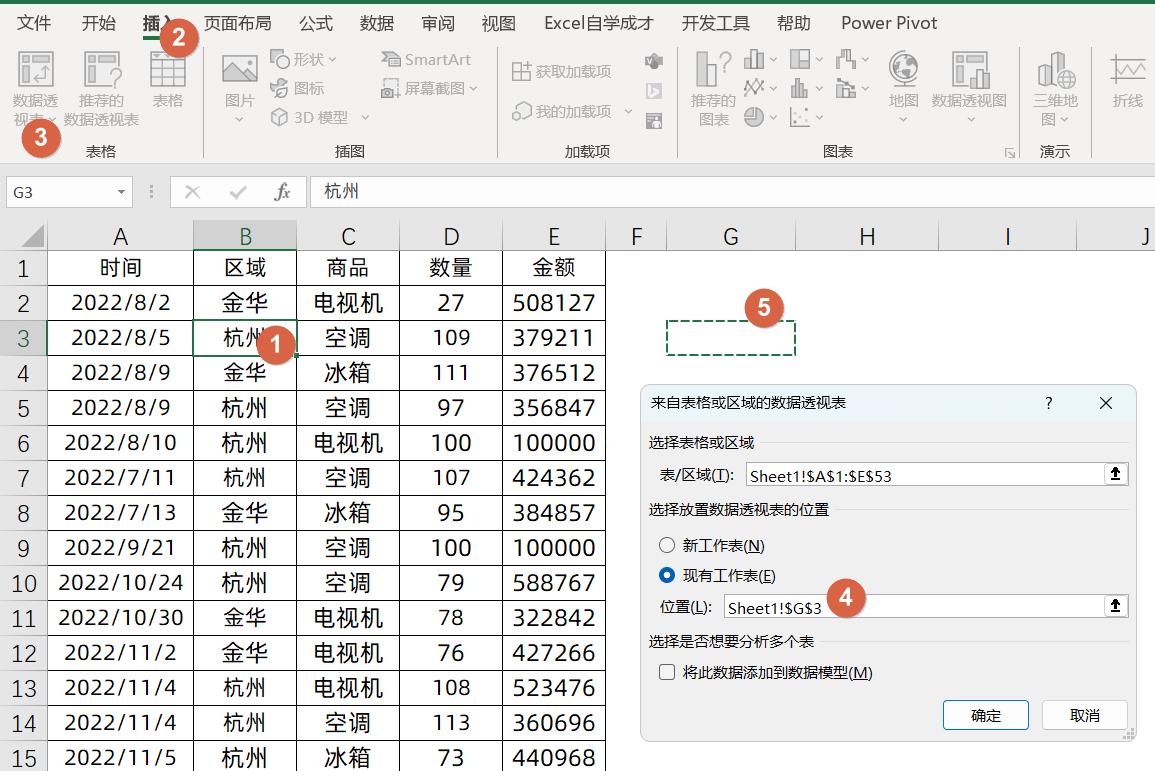Switch to the 数据 ribbon tab
The image size is (1155, 771).
(377, 22)
